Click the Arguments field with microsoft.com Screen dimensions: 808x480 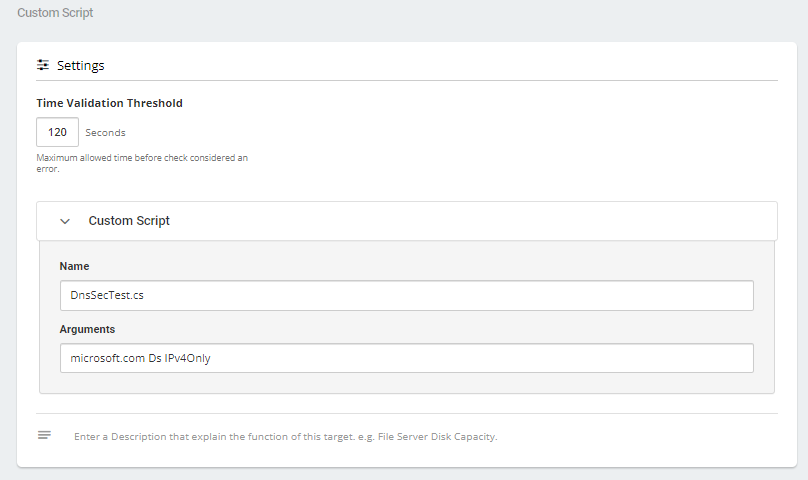click(406, 358)
